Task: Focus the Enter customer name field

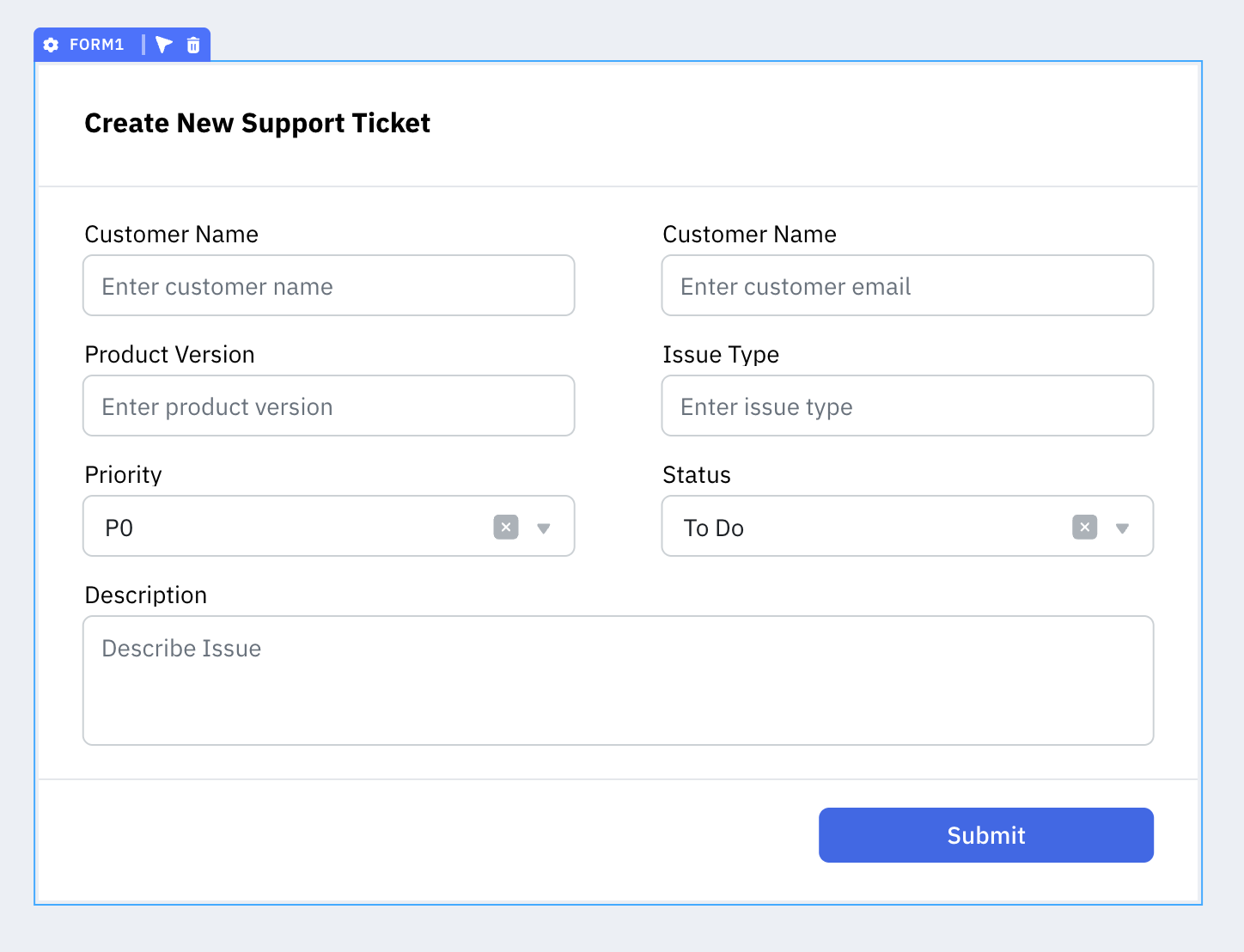Action: pos(328,285)
